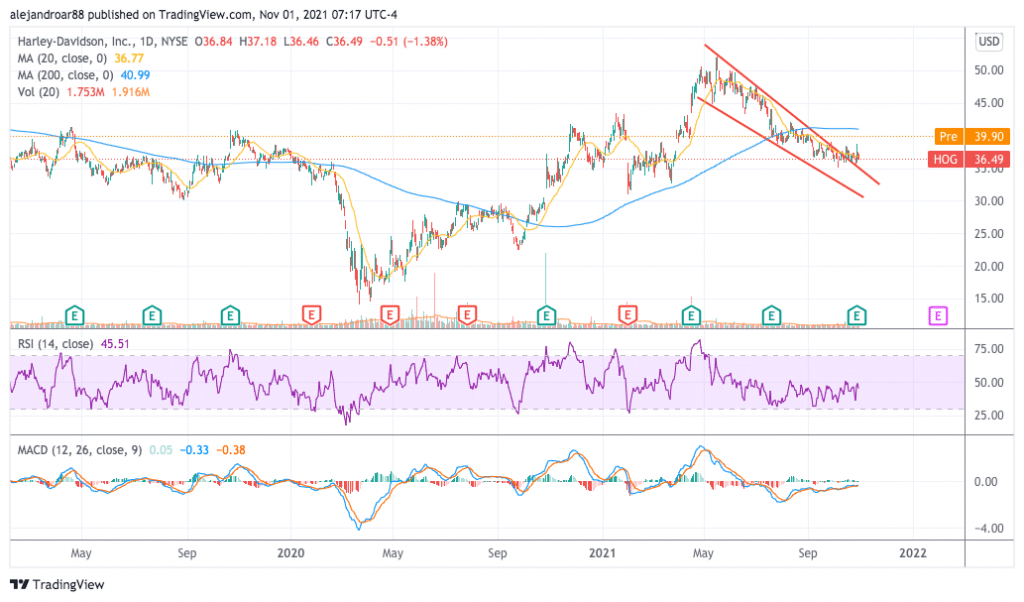Click the 45.00 price axis label
Screen dimensions: 1024x602
pyautogui.click(x=989, y=103)
